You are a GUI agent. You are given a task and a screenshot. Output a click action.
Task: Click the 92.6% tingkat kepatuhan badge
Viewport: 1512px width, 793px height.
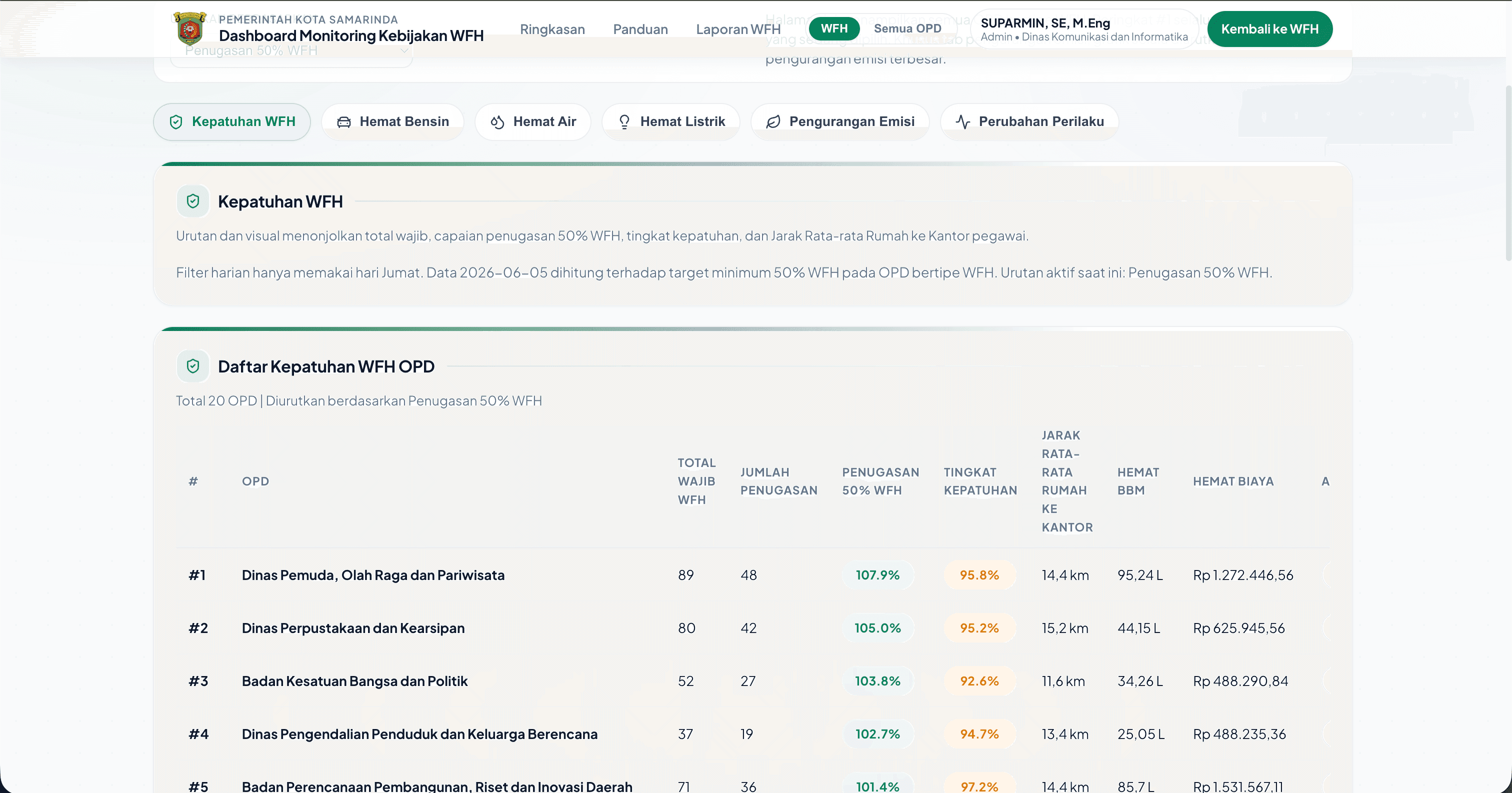point(979,681)
